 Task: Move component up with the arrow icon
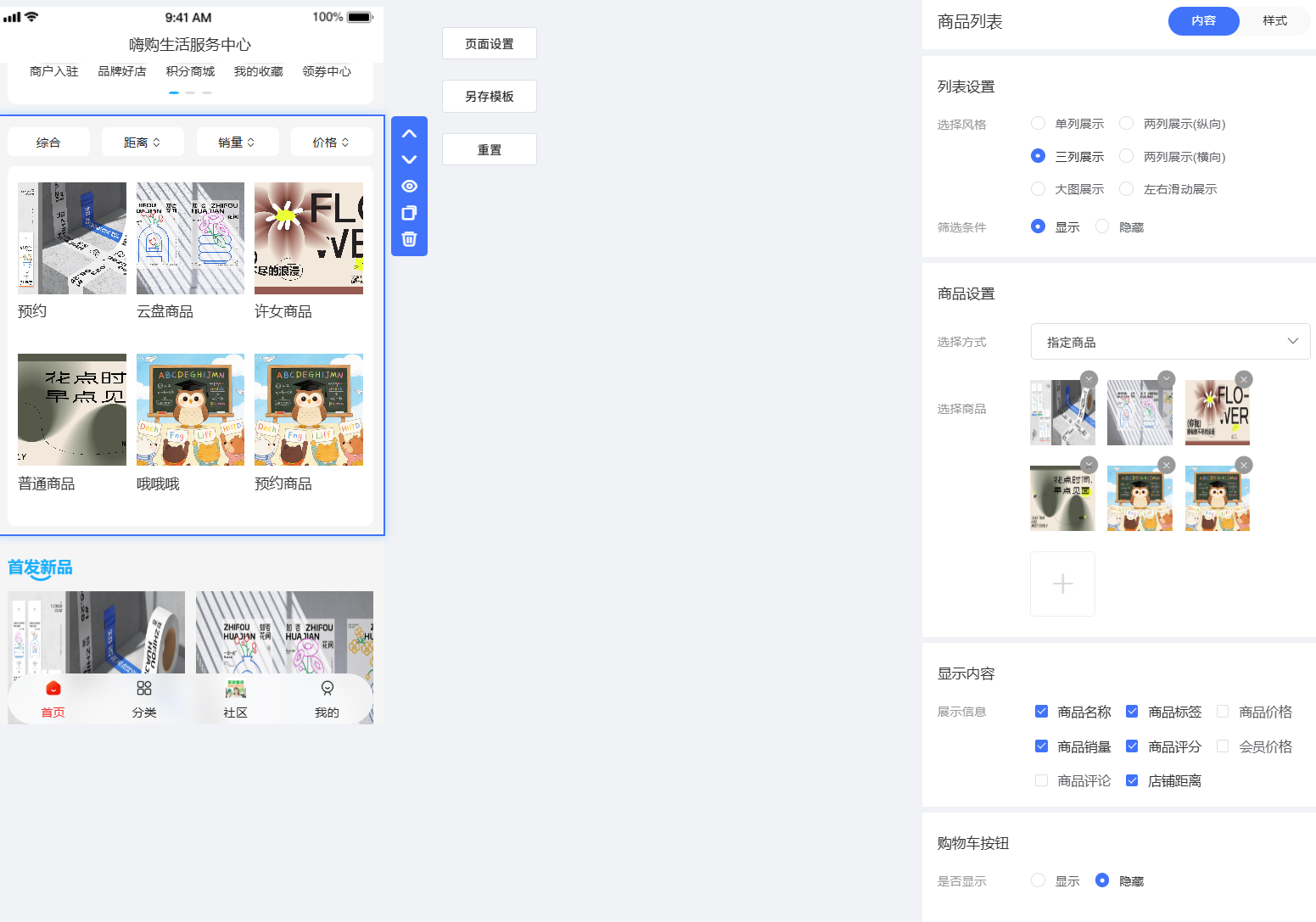coord(409,134)
